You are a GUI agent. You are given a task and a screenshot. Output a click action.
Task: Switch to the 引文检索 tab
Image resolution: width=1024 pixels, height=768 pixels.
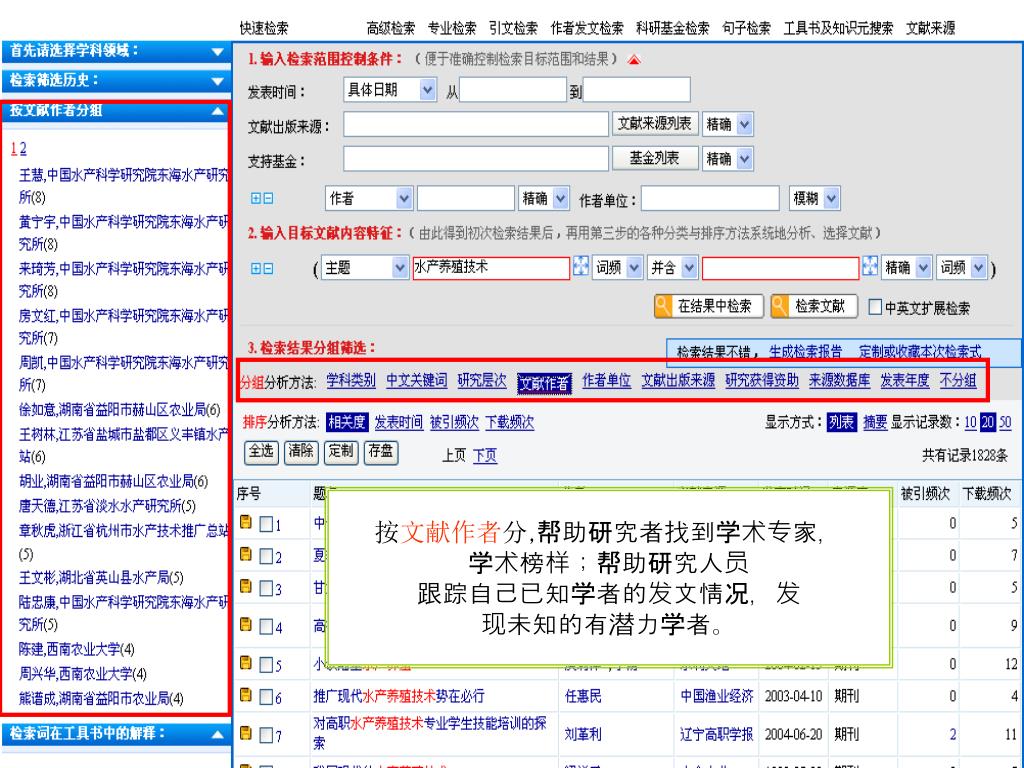tap(513, 28)
